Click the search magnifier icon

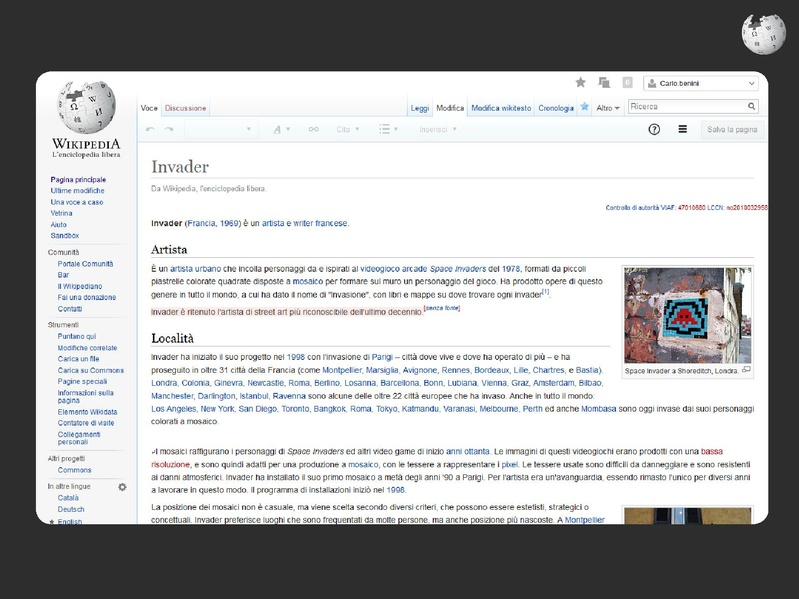[x=752, y=106]
